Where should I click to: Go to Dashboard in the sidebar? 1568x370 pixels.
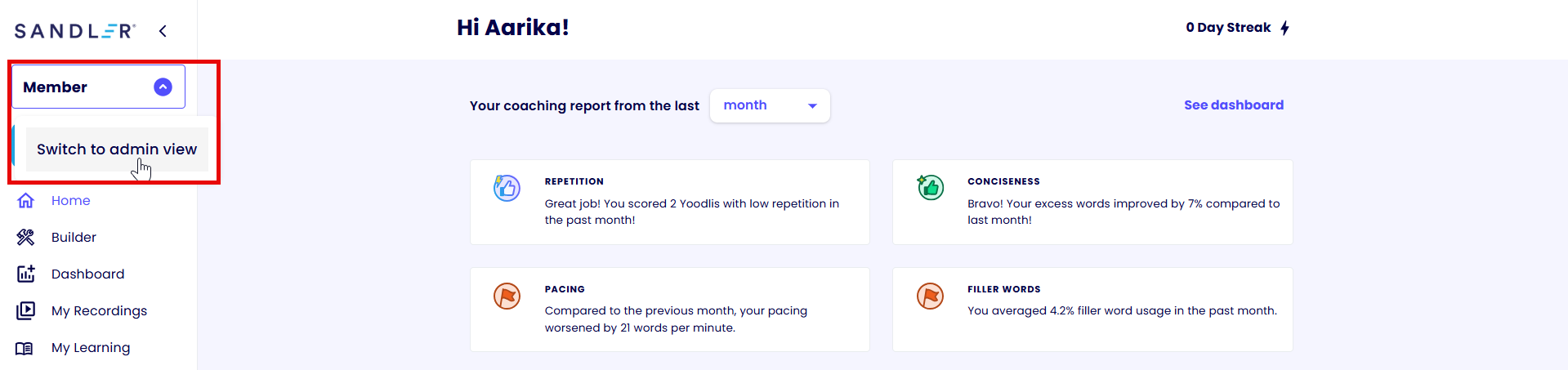pyautogui.click(x=87, y=274)
